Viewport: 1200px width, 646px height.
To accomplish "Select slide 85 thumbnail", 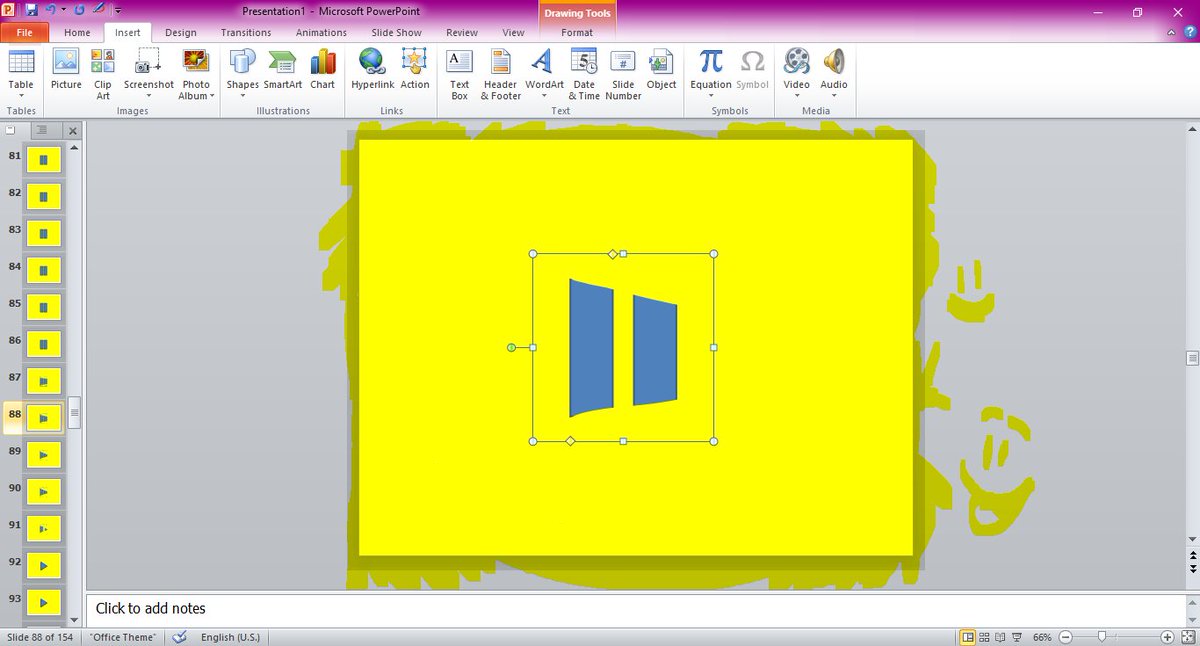I will [x=44, y=306].
